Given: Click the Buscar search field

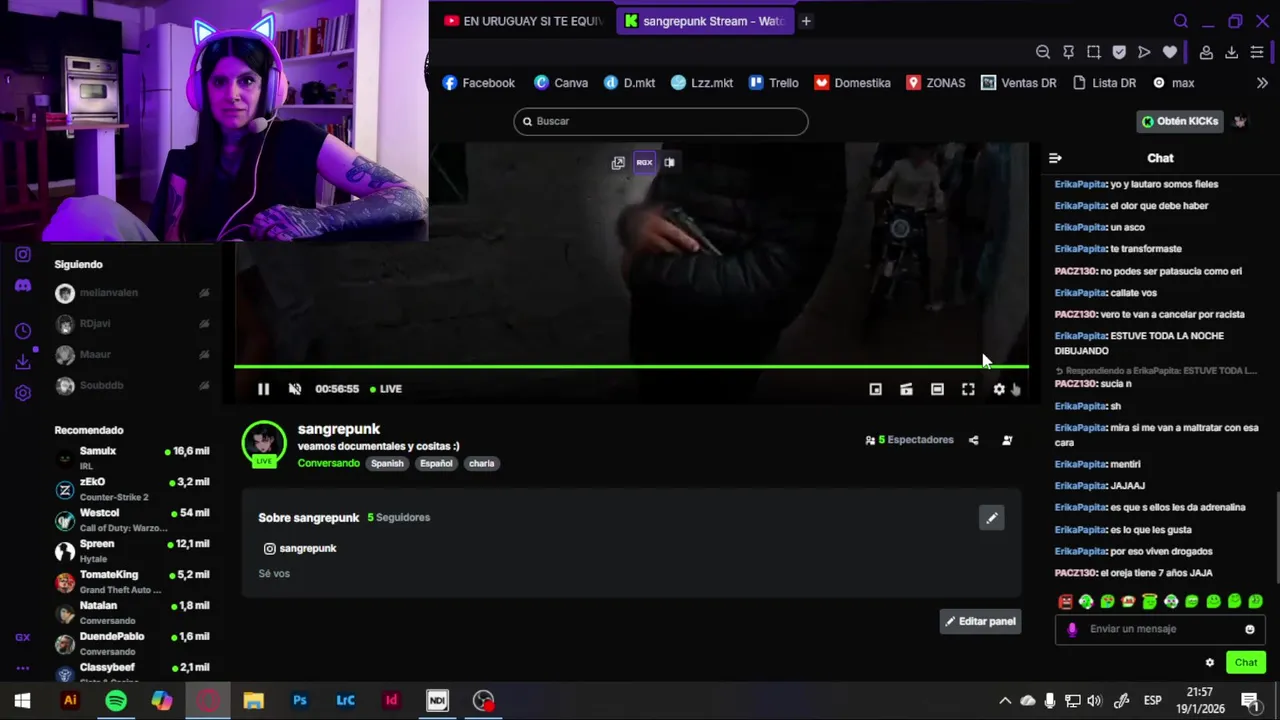Looking at the screenshot, I should click(x=661, y=121).
